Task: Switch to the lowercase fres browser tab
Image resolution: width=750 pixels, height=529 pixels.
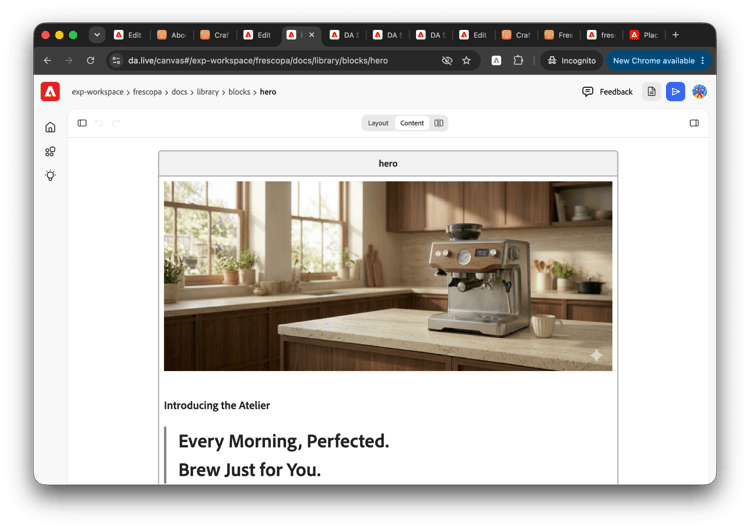Action: pos(601,35)
